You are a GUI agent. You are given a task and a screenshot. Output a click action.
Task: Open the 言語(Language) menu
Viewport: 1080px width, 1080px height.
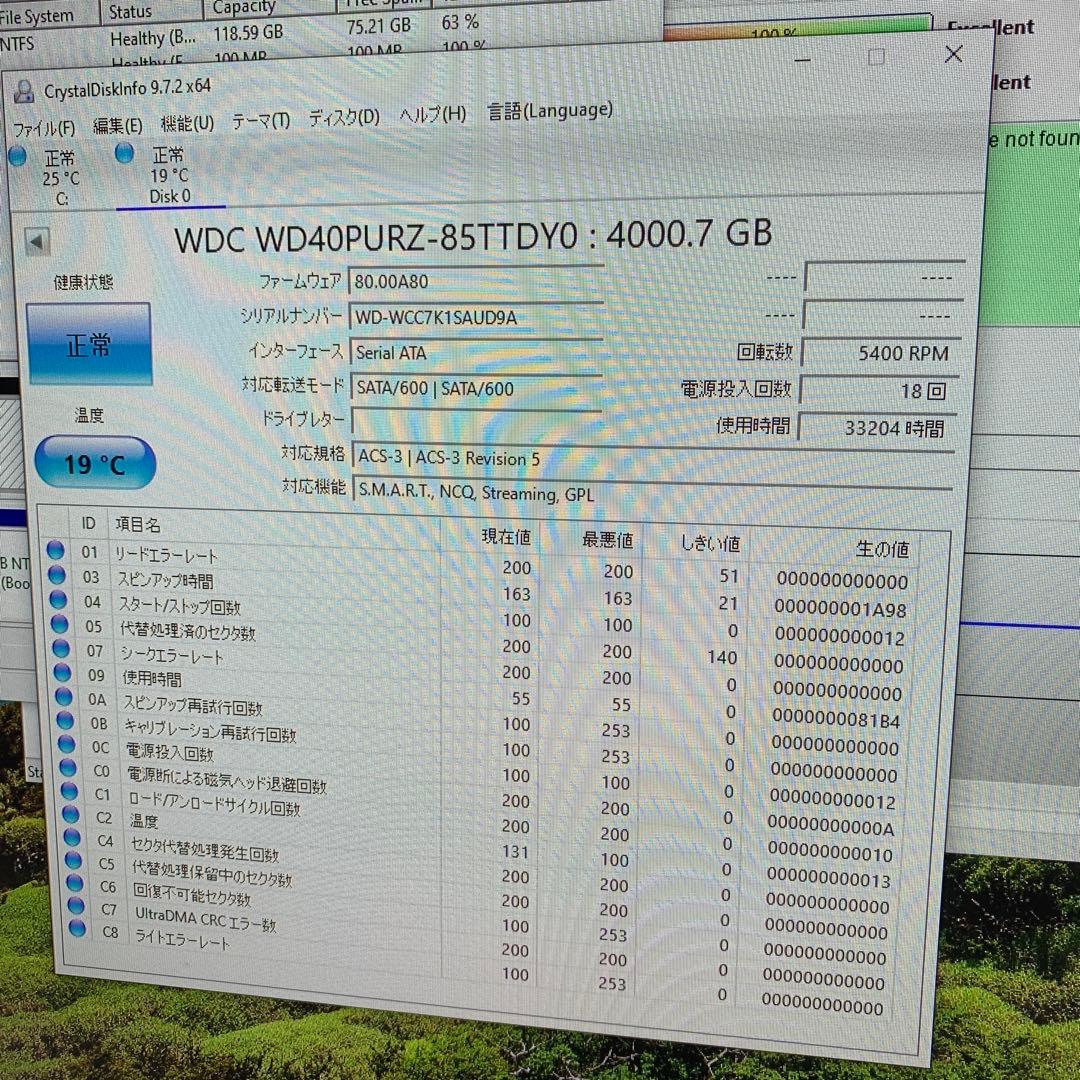(550, 110)
